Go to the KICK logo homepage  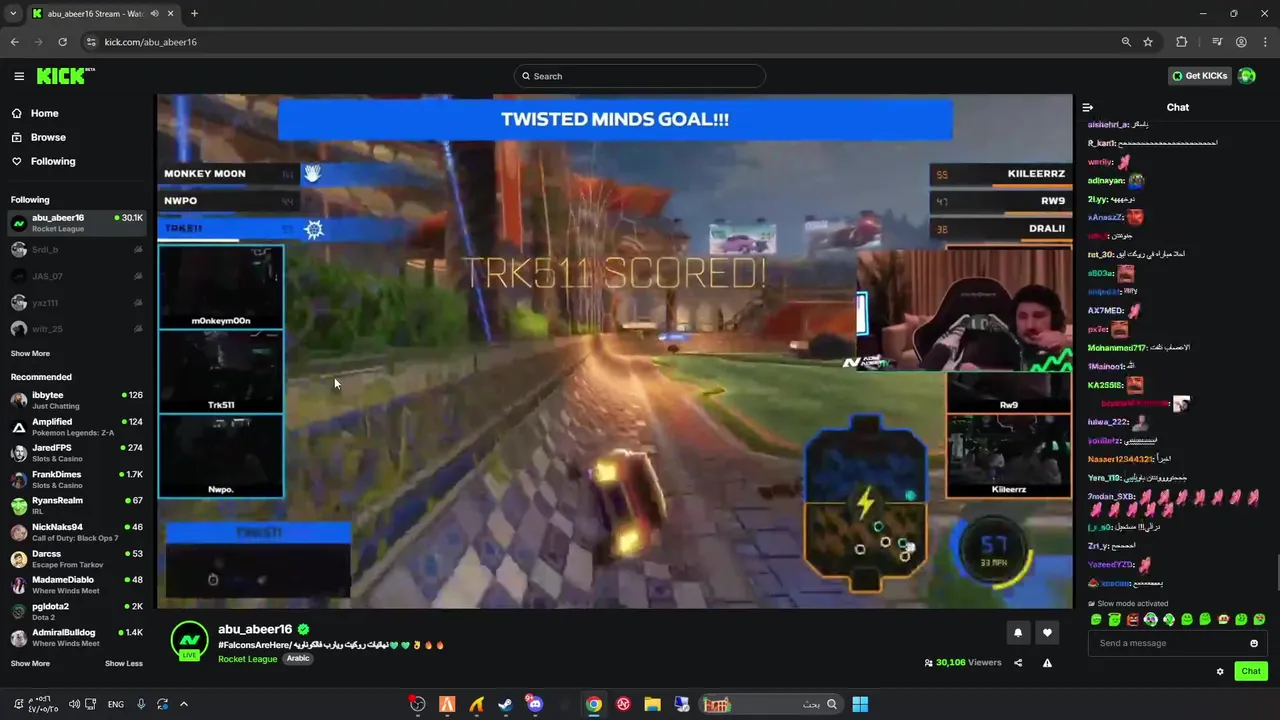click(65, 76)
